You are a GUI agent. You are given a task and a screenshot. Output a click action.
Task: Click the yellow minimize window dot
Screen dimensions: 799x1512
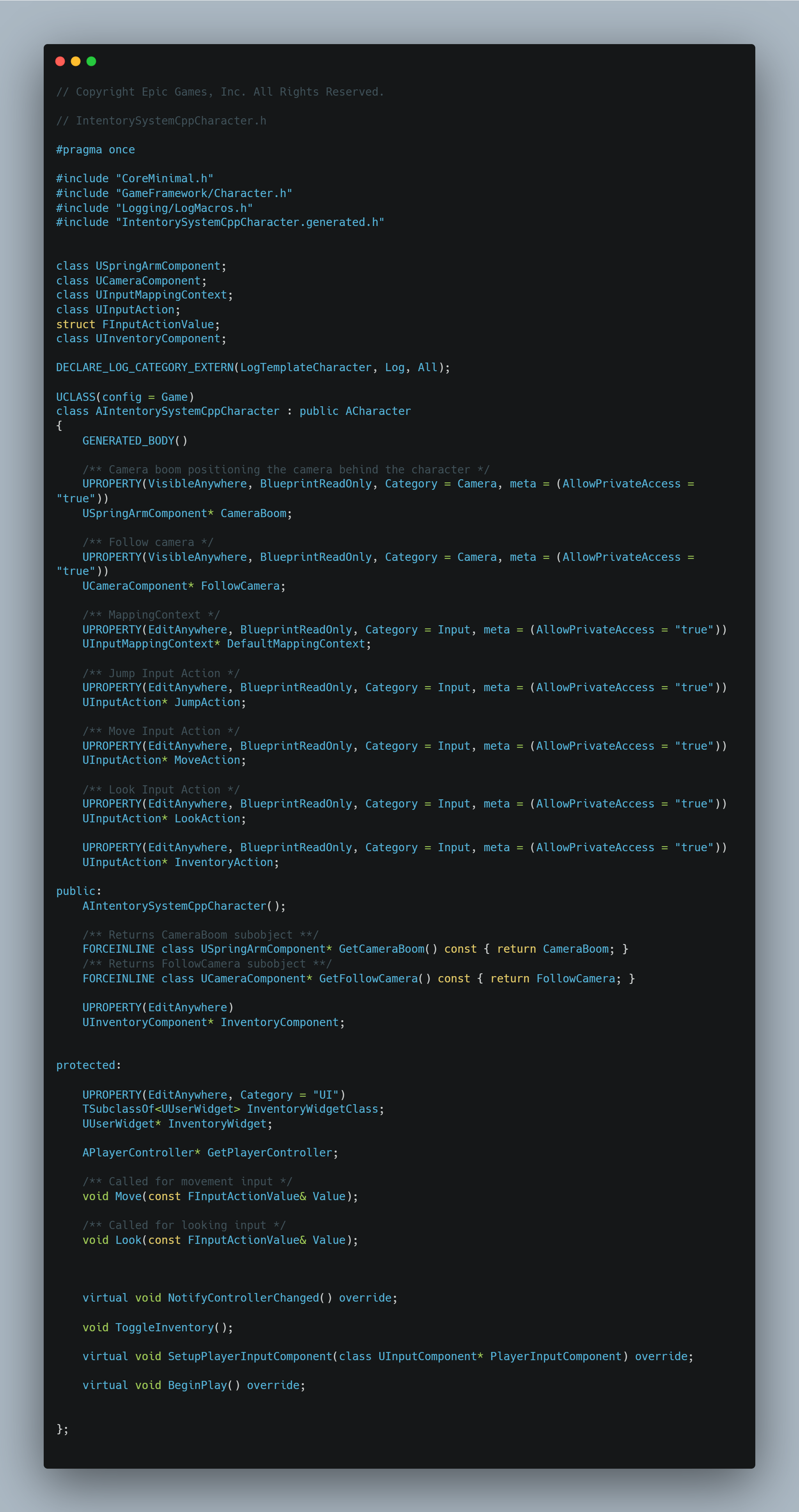click(76, 61)
